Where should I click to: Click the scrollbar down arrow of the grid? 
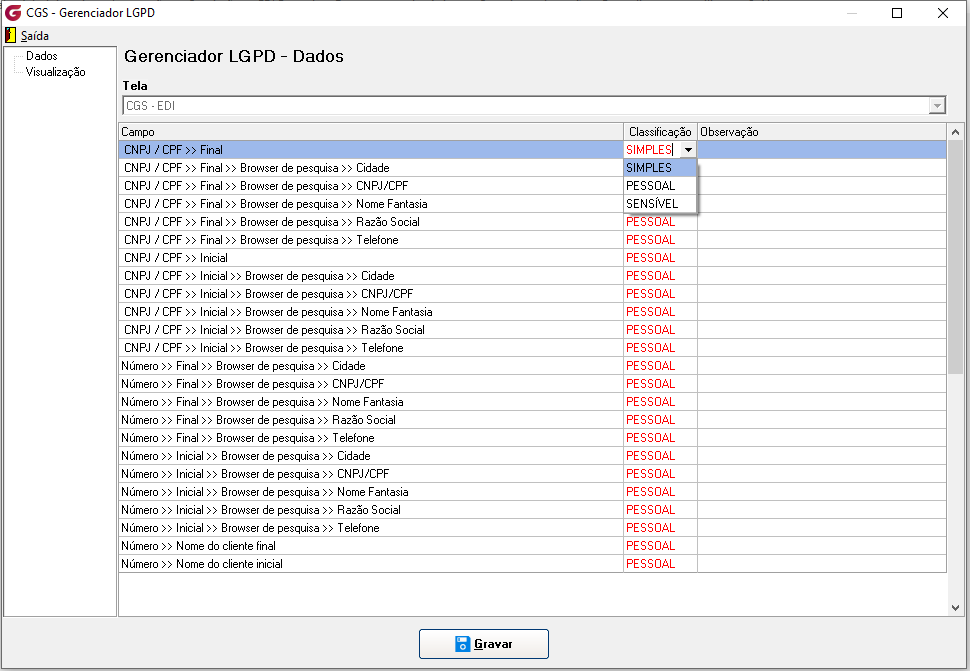[955, 608]
